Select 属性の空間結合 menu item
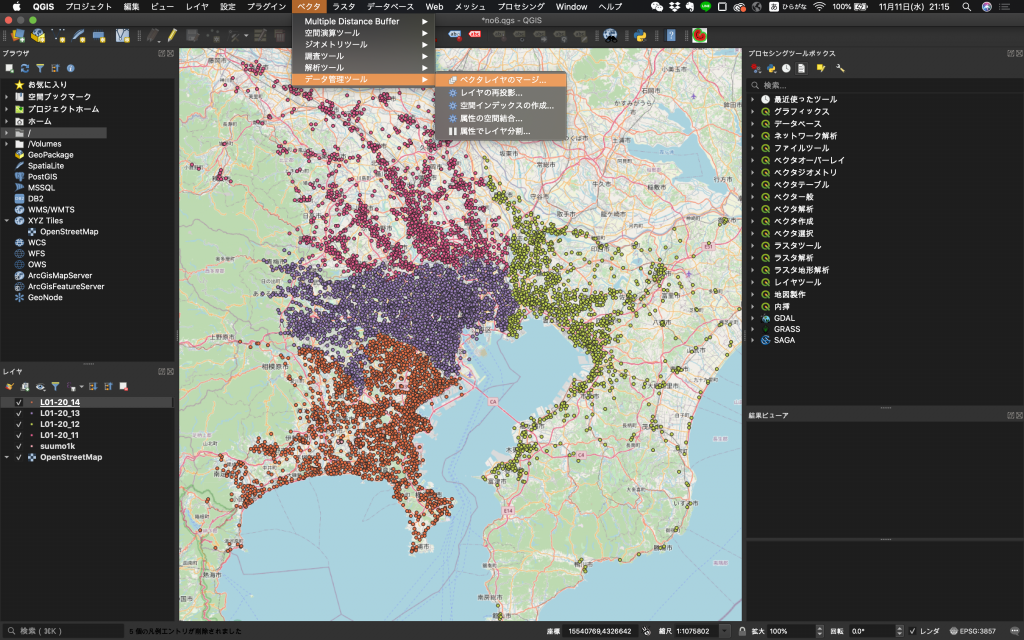This screenshot has width=1024, height=640. coord(500,118)
